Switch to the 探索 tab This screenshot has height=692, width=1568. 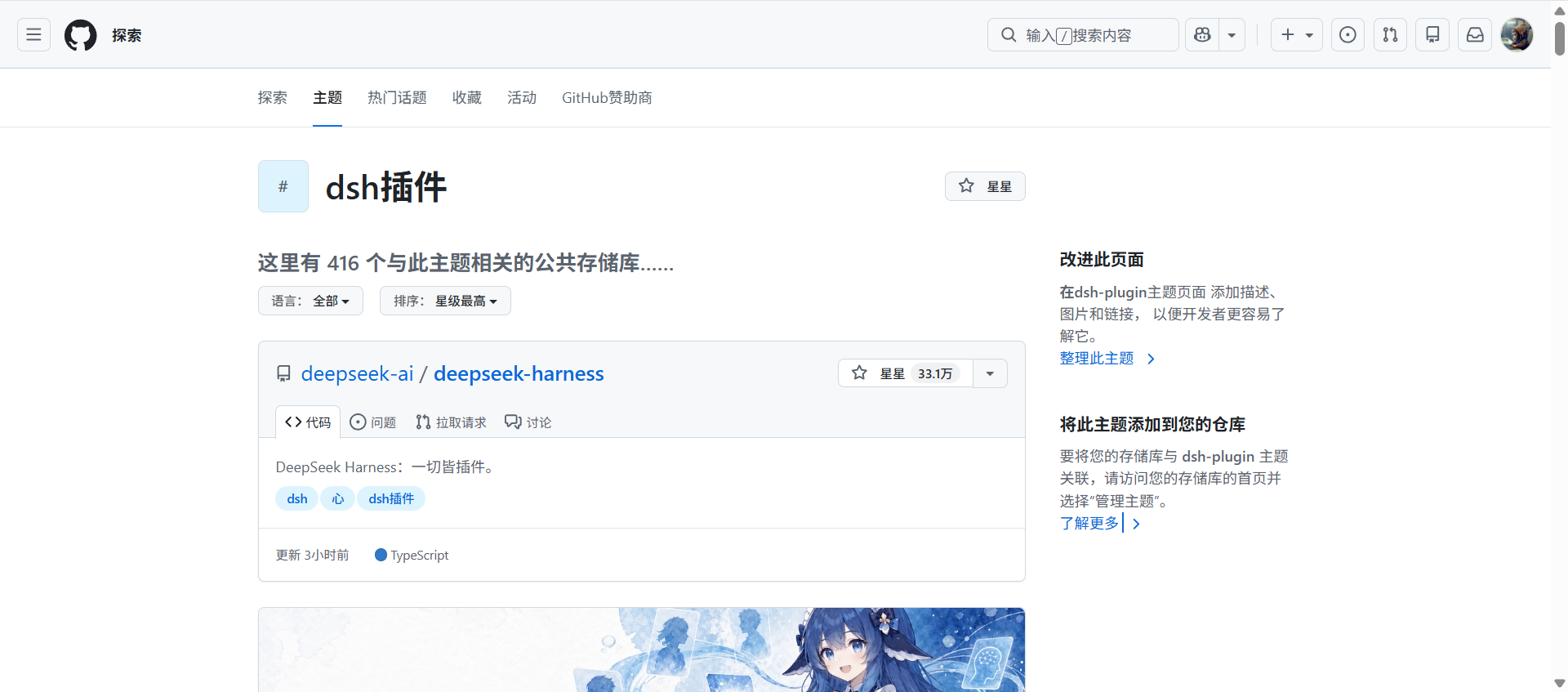click(273, 98)
